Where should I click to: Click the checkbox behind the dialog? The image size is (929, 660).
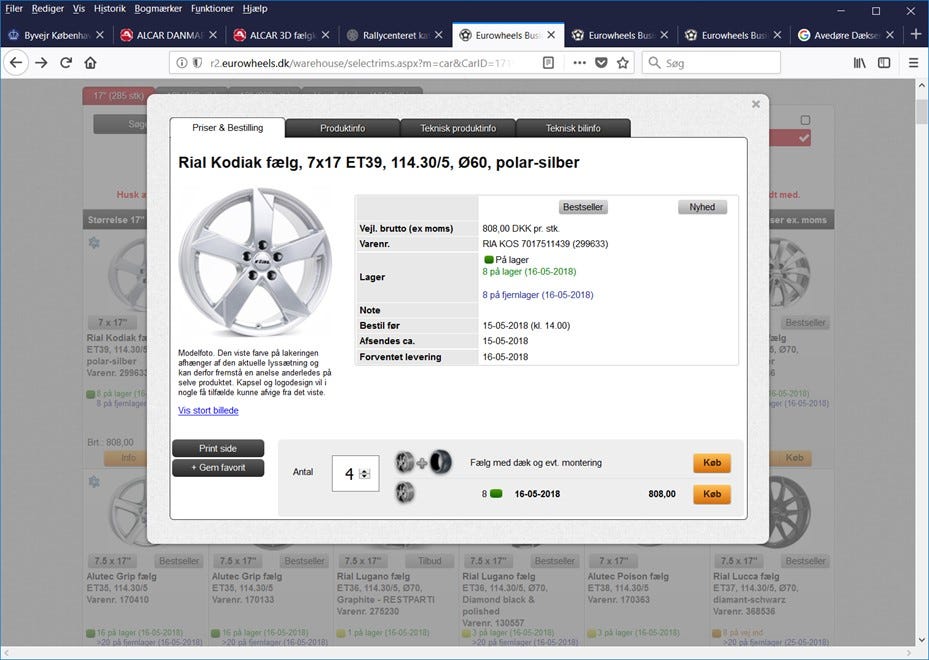[x=805, y=120]
